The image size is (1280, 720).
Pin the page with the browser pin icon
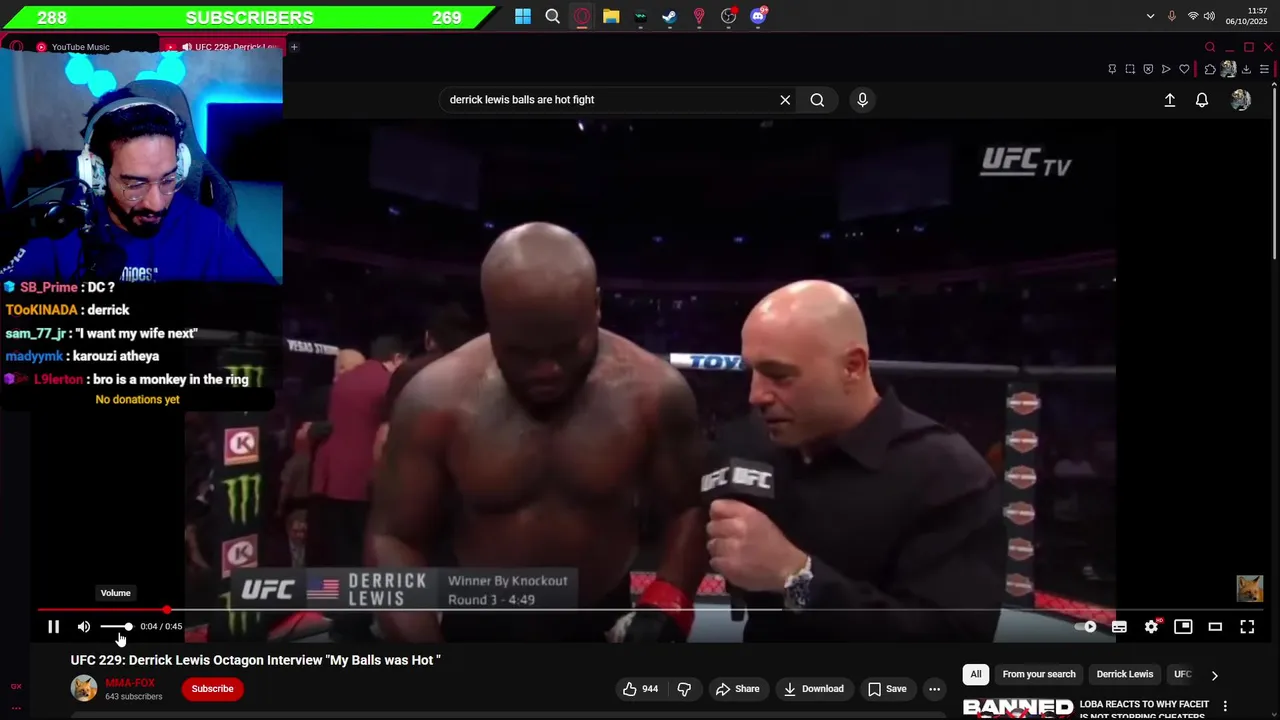(1112, 69)
